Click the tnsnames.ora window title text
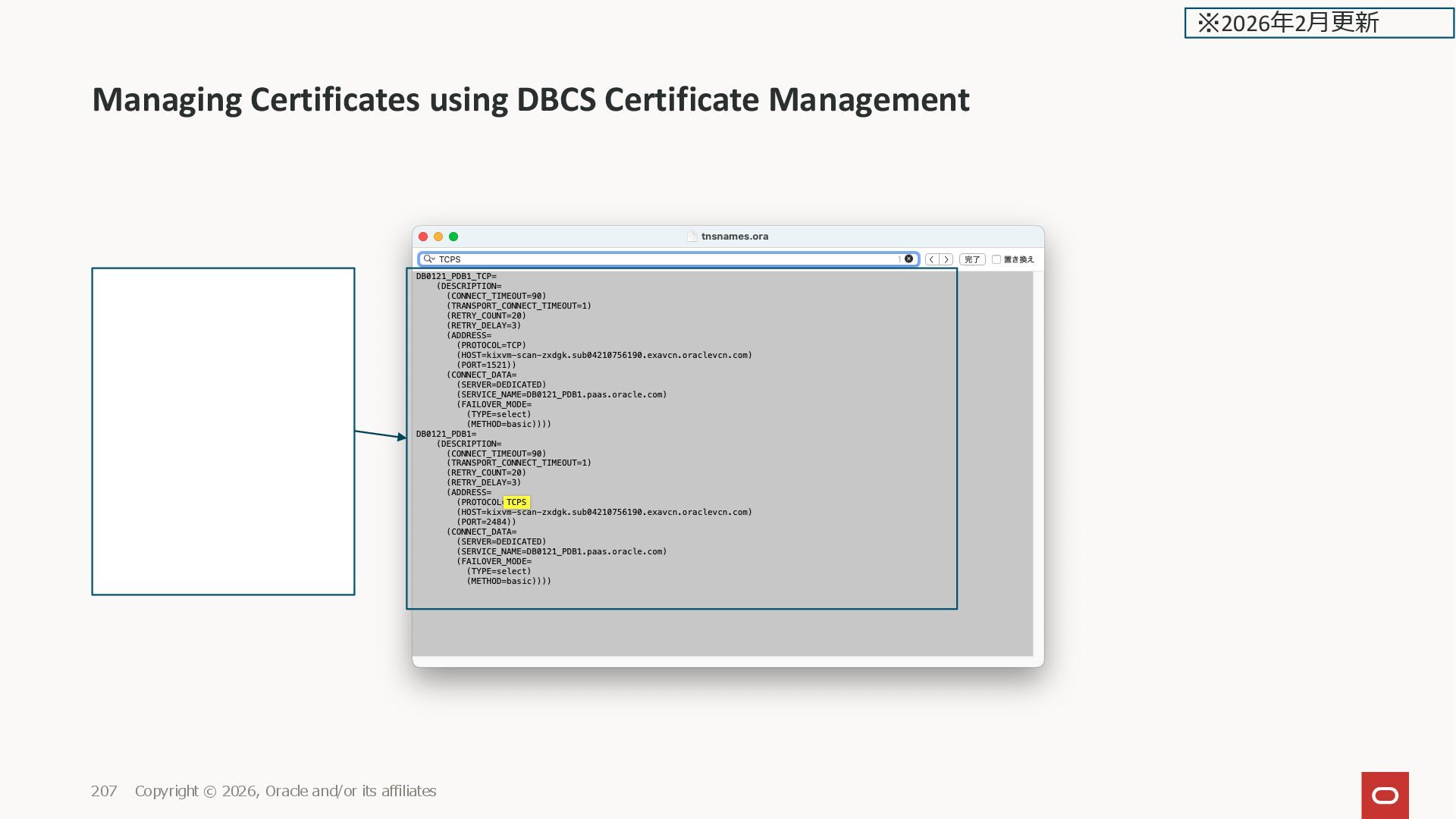Image resolution: width=1456 pixels, height=819 pixels. click(734, 237)
